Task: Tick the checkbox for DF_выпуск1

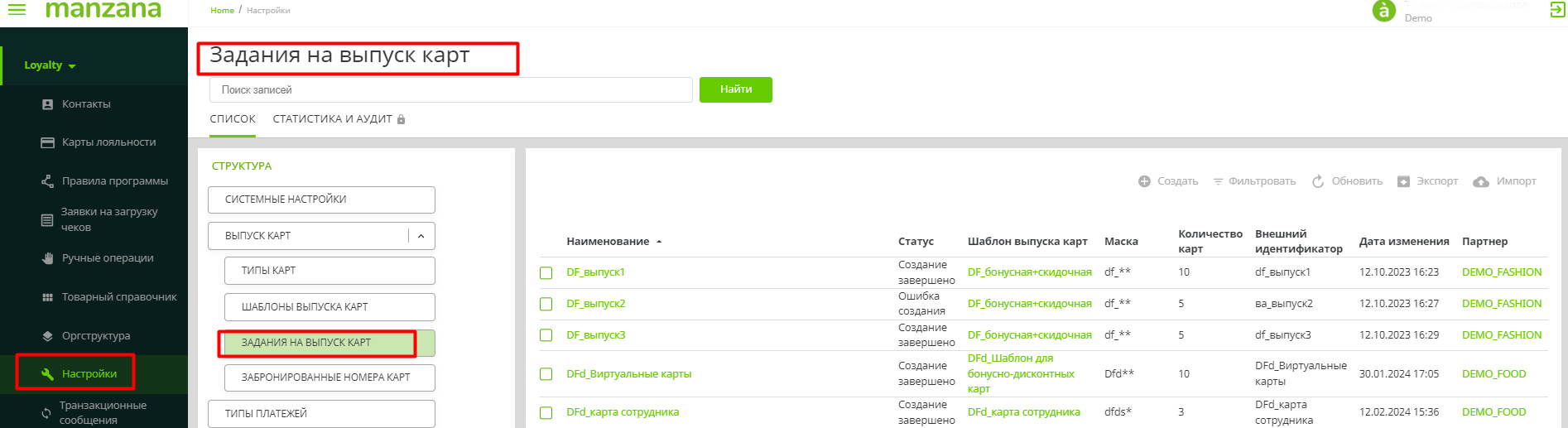Action: [x=546, y=273]
